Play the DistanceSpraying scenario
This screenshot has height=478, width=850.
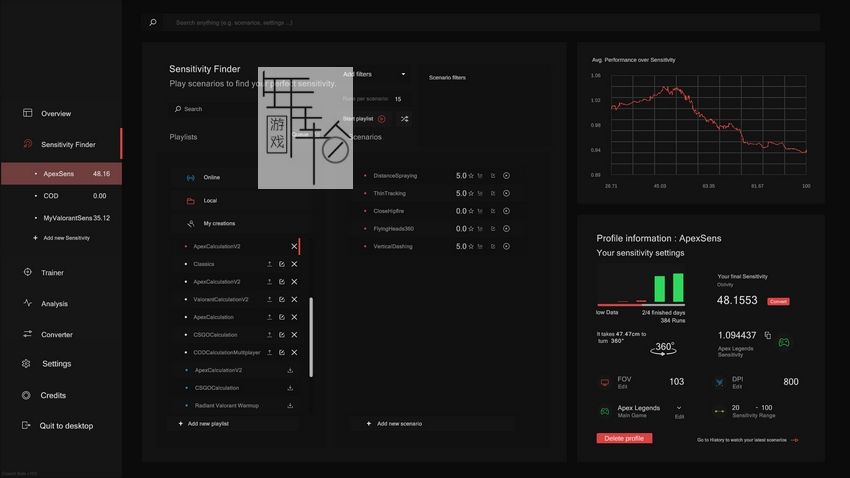click(506, 176)
